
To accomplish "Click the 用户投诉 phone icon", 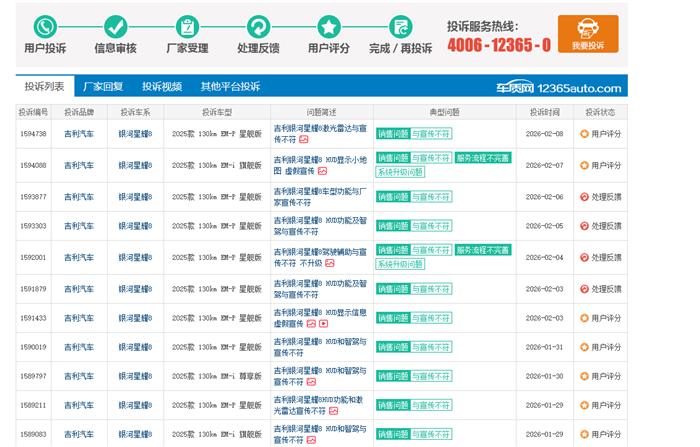I will tap(44, 27).
